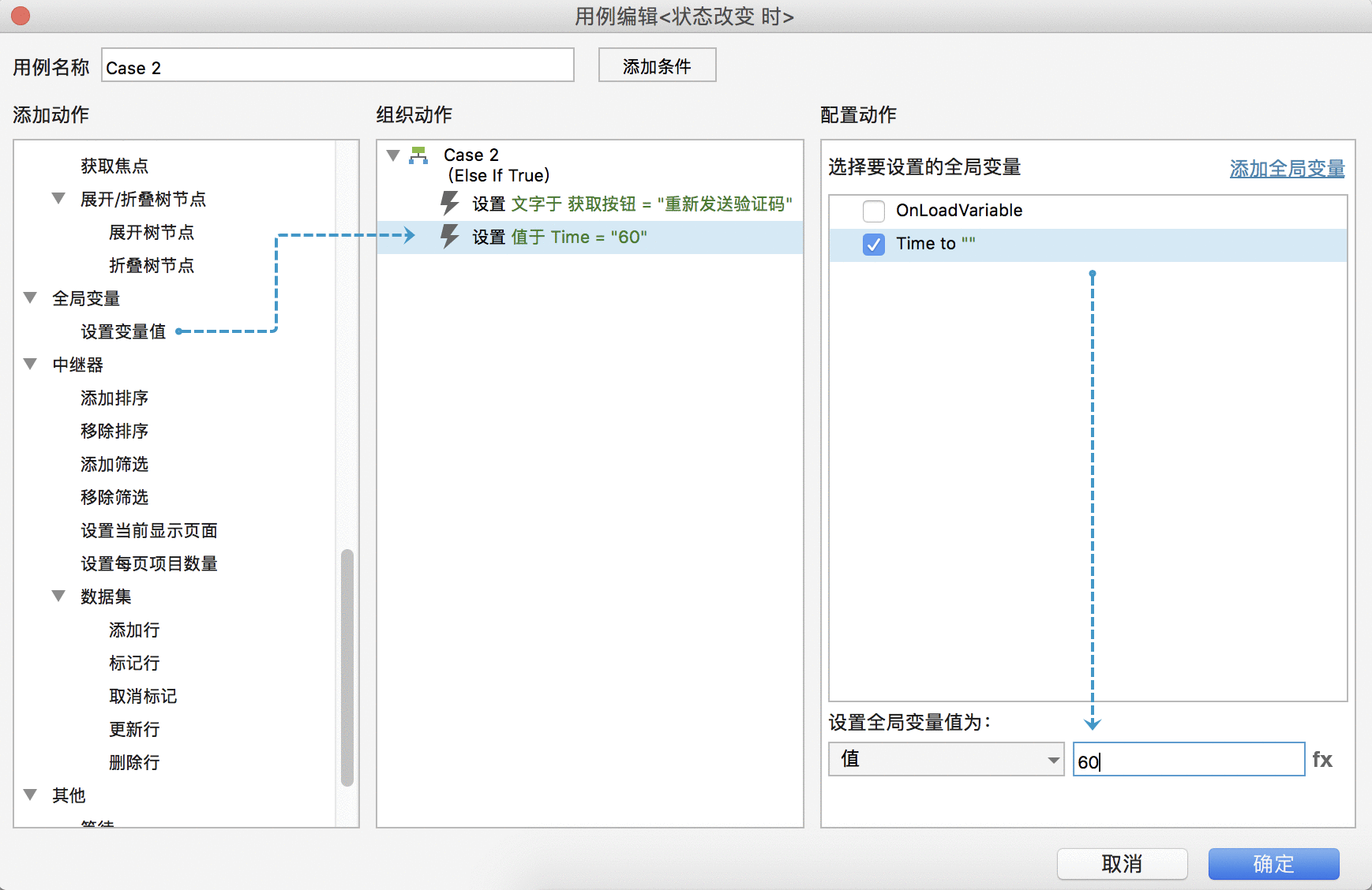The width and height of the screenshot is (1372, 890).
Task: Click the value input containing 60
Action: tap(1188, 759)
